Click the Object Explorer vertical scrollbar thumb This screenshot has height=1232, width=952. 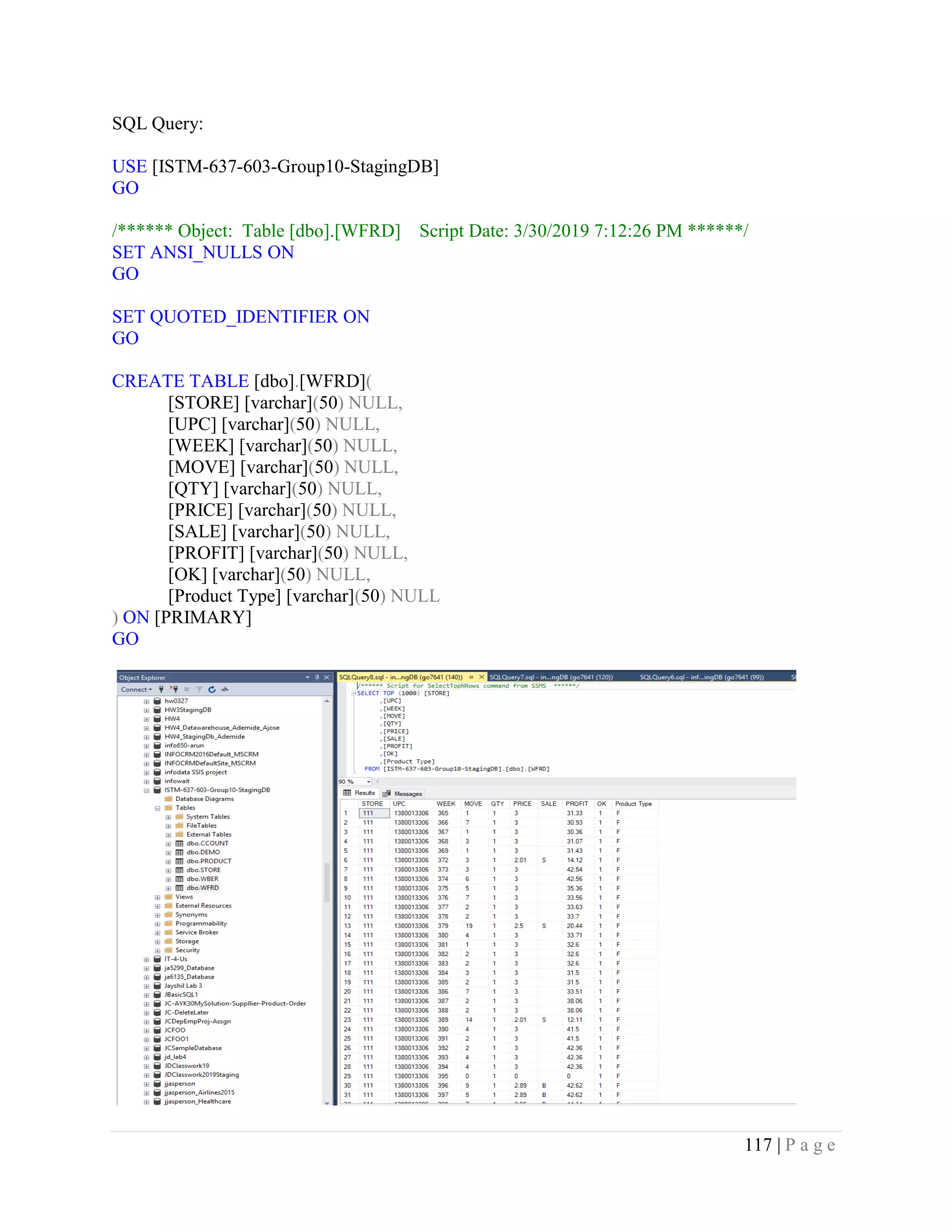326,883
